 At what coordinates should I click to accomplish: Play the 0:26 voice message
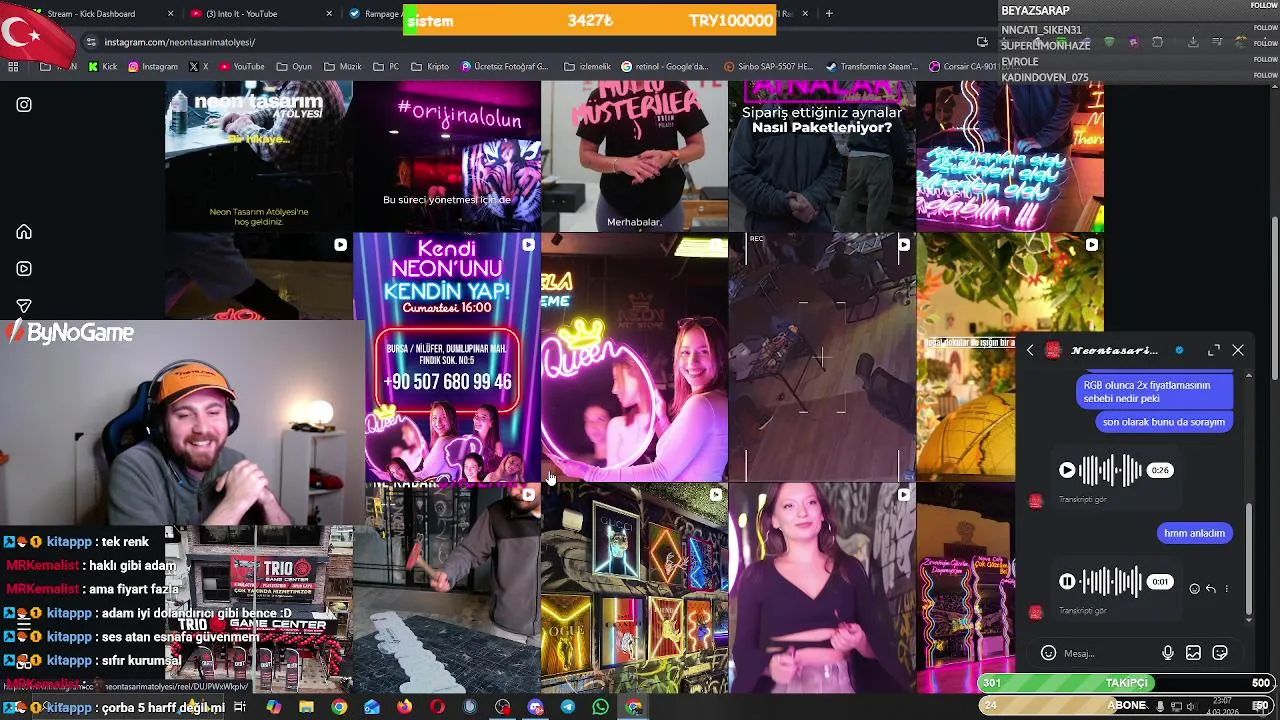coord(1067,470)
